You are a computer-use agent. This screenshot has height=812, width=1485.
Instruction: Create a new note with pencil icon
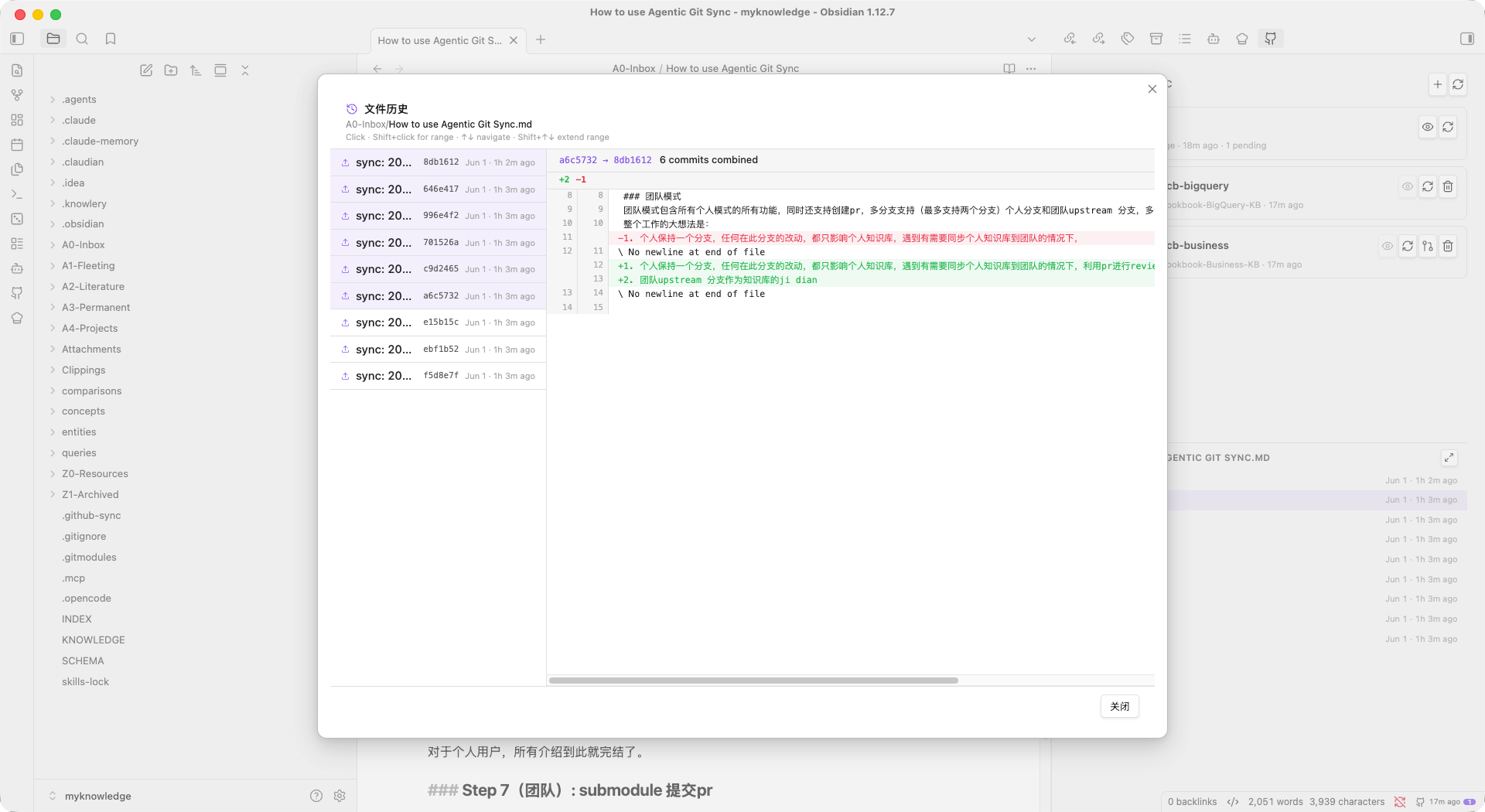[146, 70]
